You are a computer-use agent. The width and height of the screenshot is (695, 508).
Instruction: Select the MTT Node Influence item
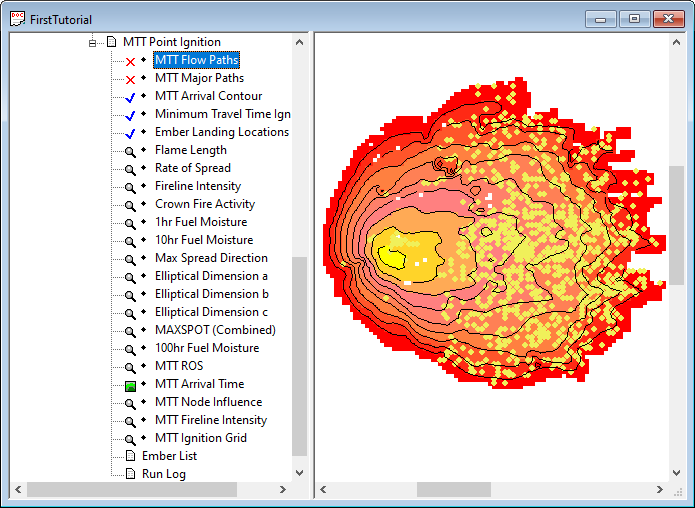pos(208,402)
